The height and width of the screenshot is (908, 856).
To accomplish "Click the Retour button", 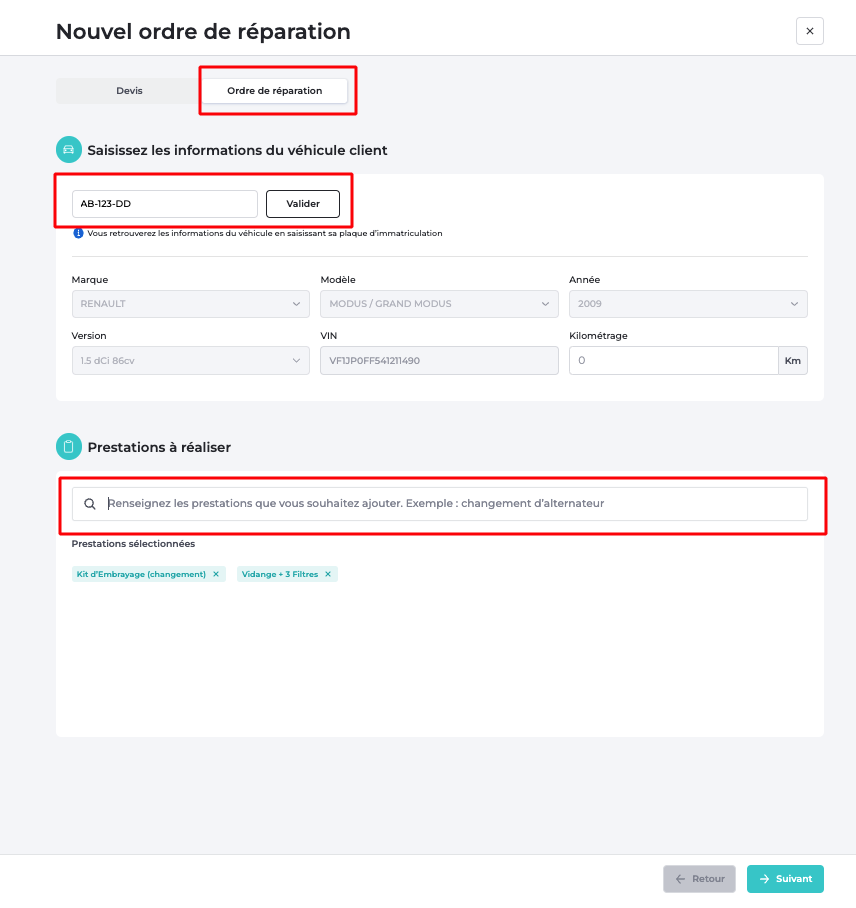I will tap(699, 879).
